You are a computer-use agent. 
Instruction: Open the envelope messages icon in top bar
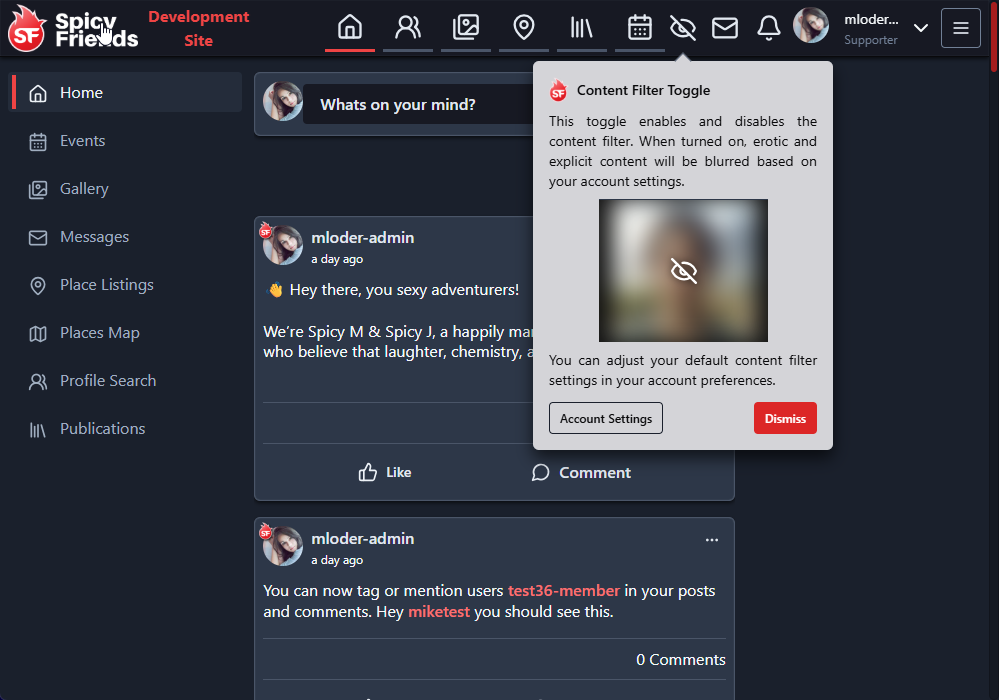point(725,28)
